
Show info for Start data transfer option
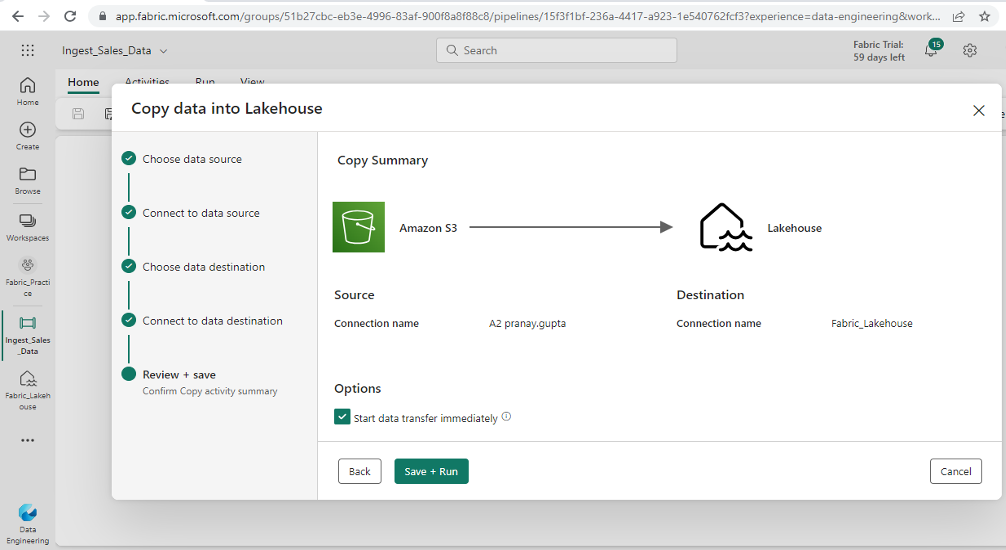coord(506,417)
